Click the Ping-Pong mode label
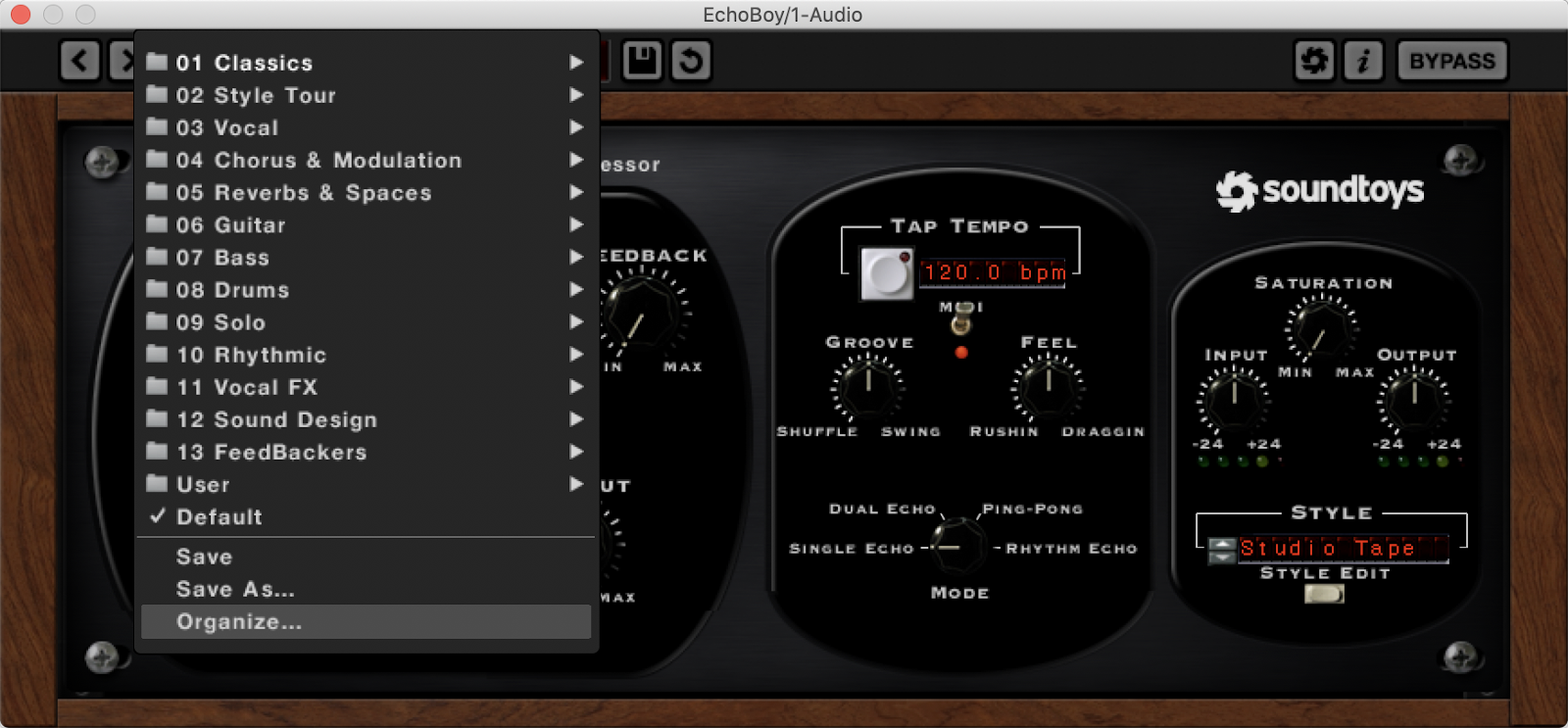This screenshot has width=1568, height=728. pos(1032,509)
